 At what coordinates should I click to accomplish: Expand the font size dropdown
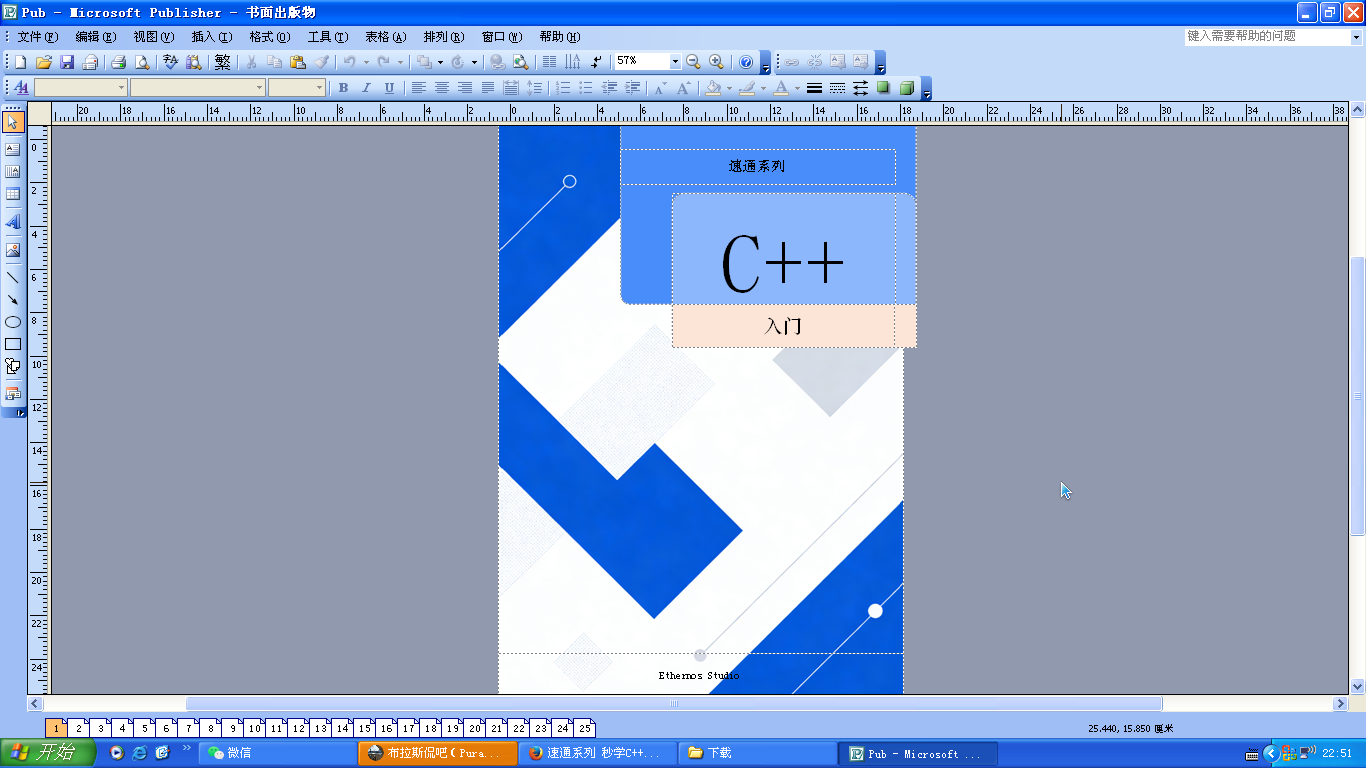320,88
